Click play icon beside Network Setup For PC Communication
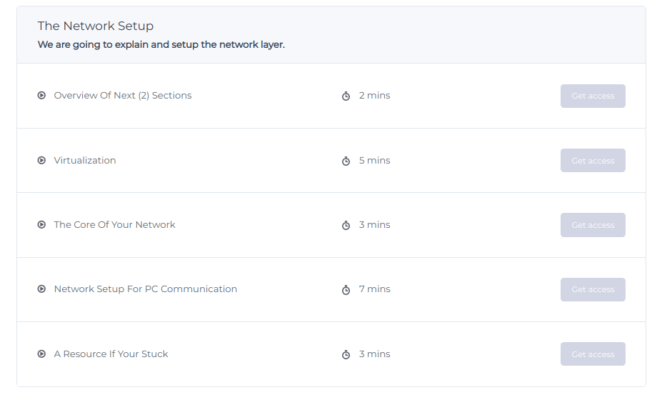 [x=42, y=289]
